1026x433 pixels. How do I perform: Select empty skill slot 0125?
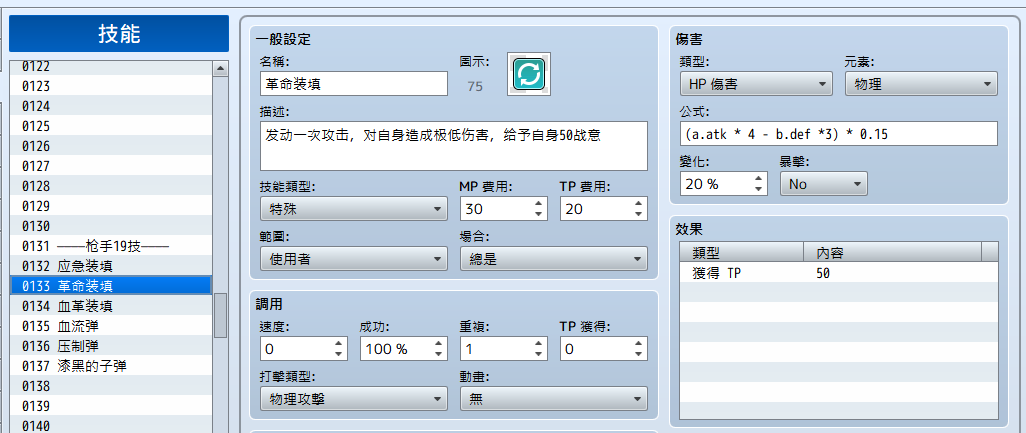pos(111,126)
